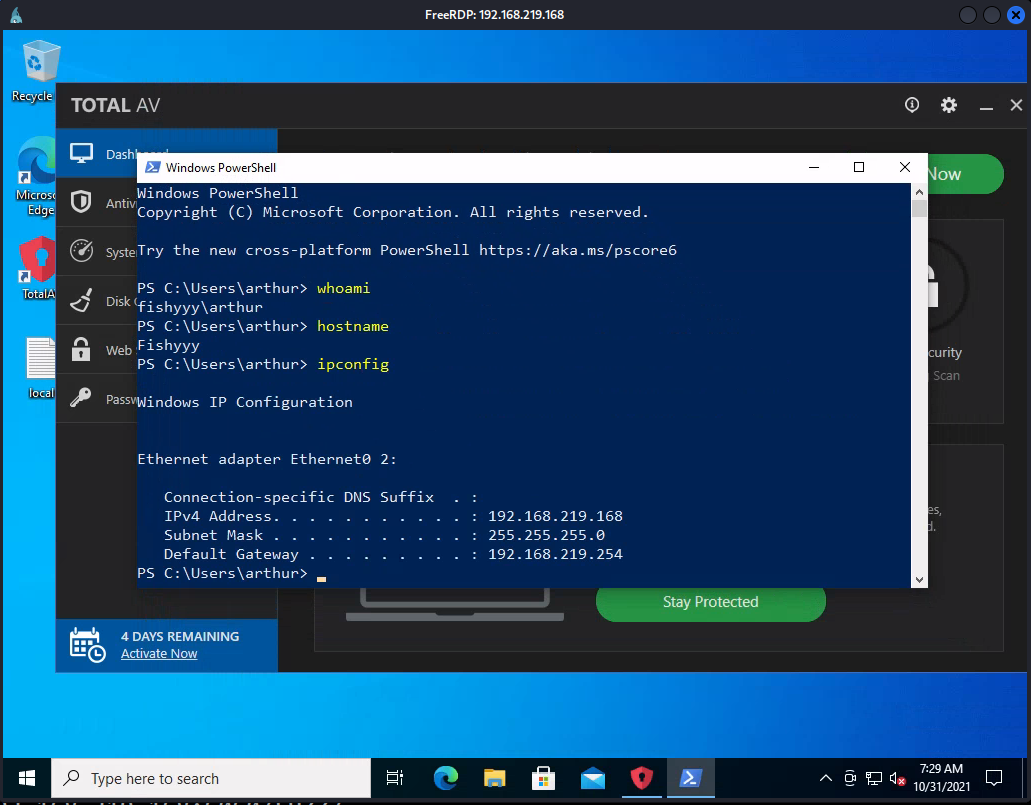The width and height of the screenshot is (1031, 805).
Task: Open Task View on the taskbar
Action: 395,779
